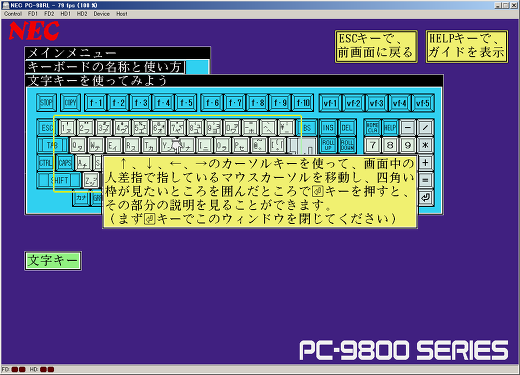Click the numeric keypad 7 key
The width and height of the screenshot is (520, 375).
(372, 145)
